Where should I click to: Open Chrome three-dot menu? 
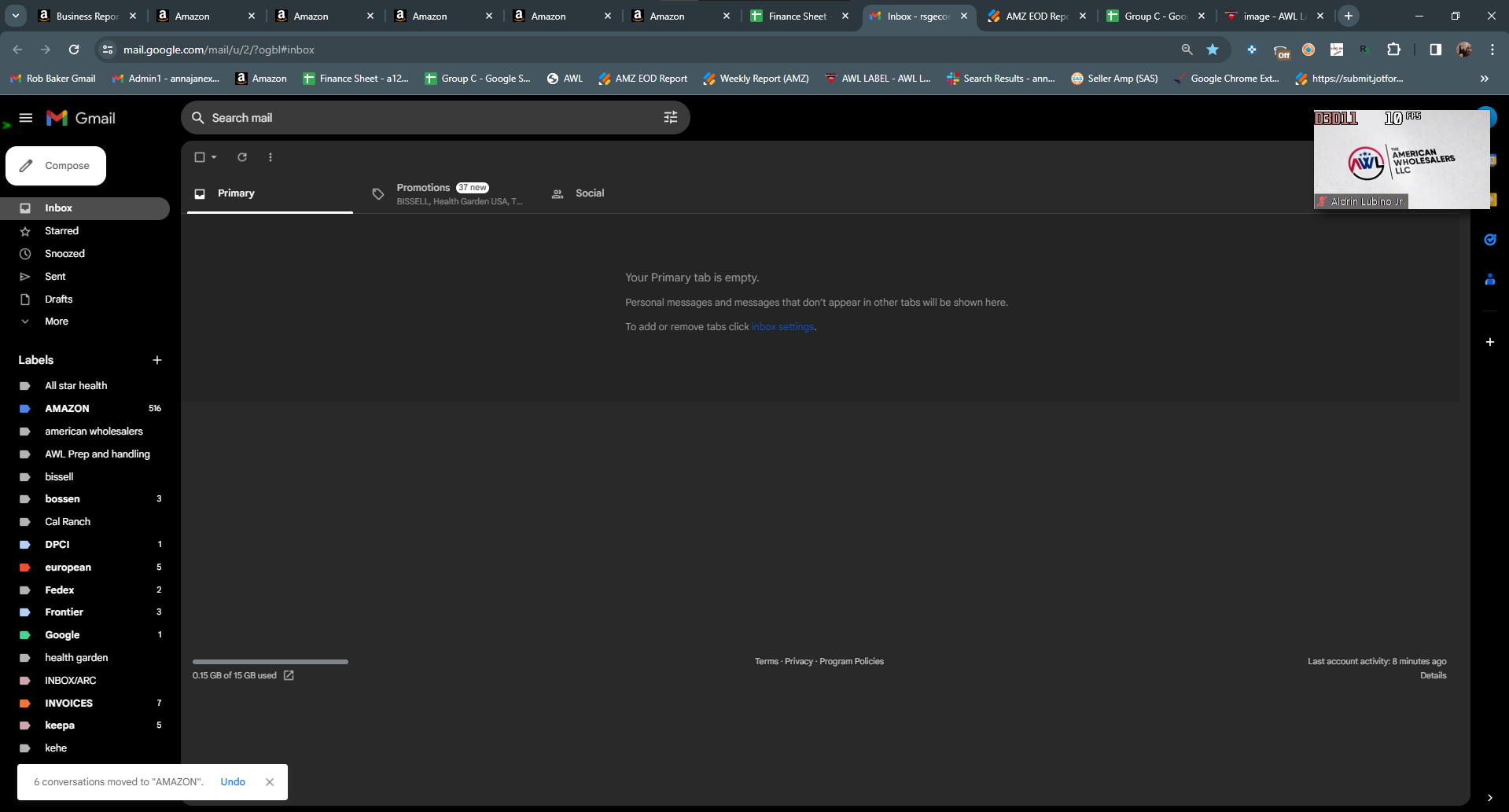pyautogui.click(x=1492, y=50)
